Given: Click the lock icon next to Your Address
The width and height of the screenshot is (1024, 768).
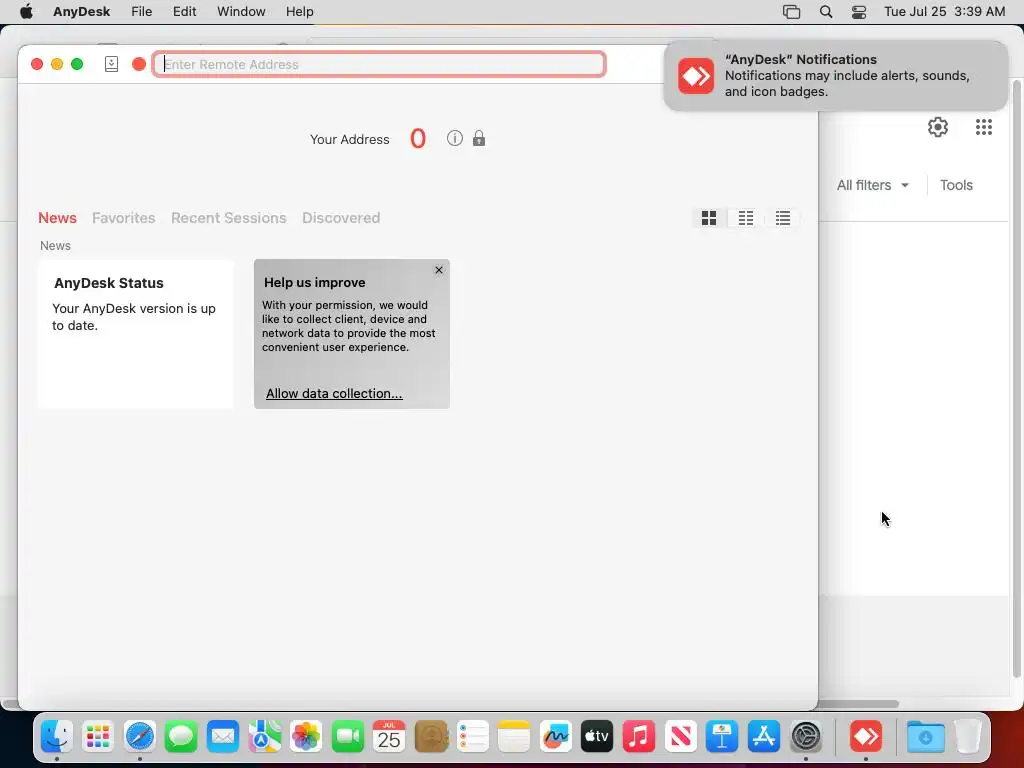Looking at the screenshot, I should 479,138.
